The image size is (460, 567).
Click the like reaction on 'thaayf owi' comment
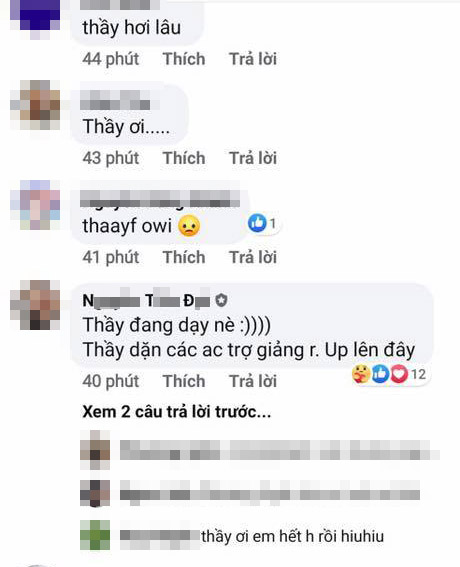point(257,223)
